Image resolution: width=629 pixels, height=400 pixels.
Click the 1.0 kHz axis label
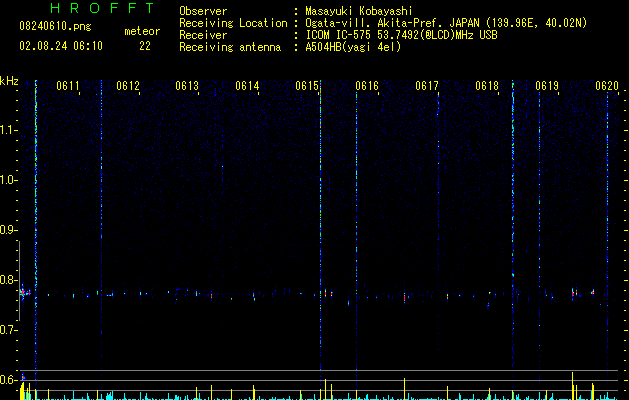click(9, 180)
